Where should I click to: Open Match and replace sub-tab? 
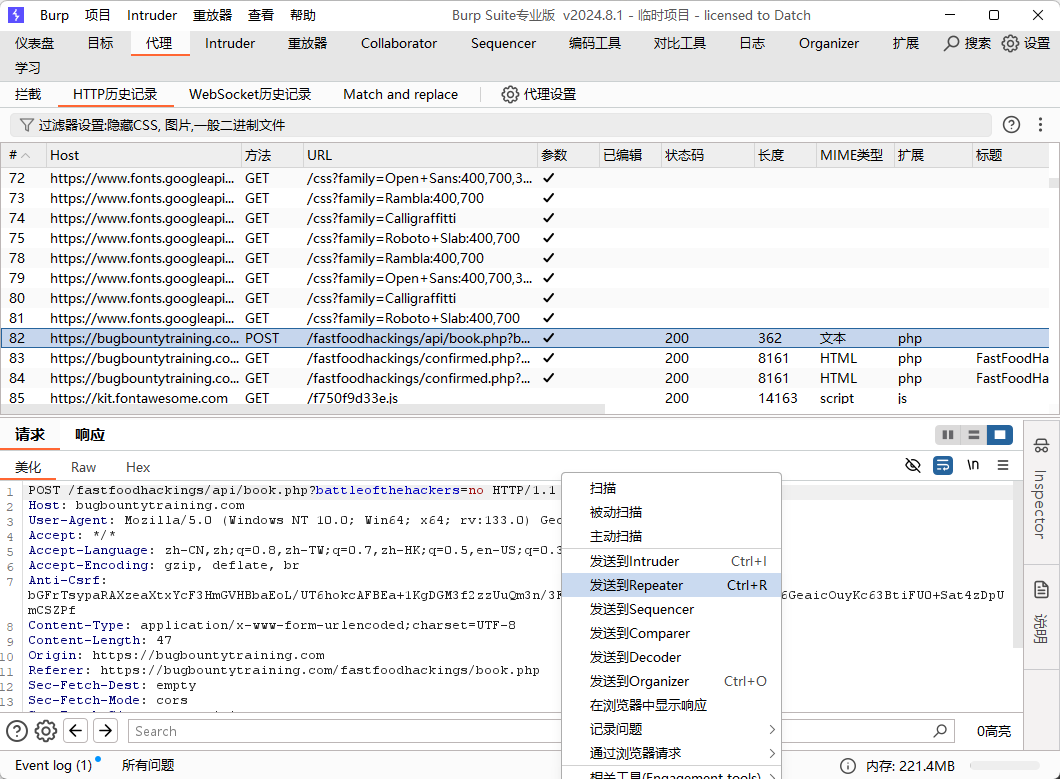[x=400, y=94]
